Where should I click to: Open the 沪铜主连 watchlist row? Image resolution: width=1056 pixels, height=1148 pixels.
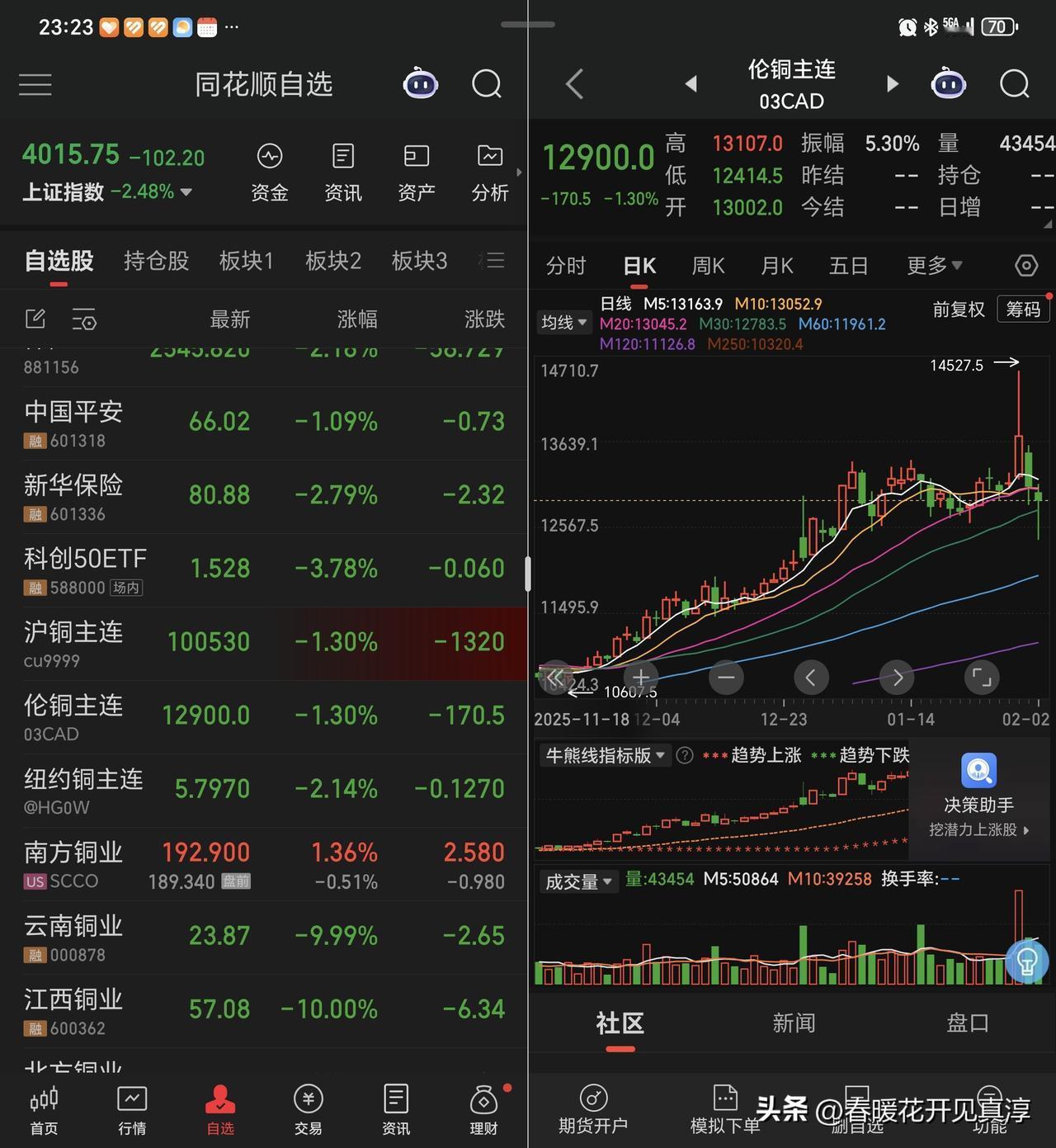point(264,644)
